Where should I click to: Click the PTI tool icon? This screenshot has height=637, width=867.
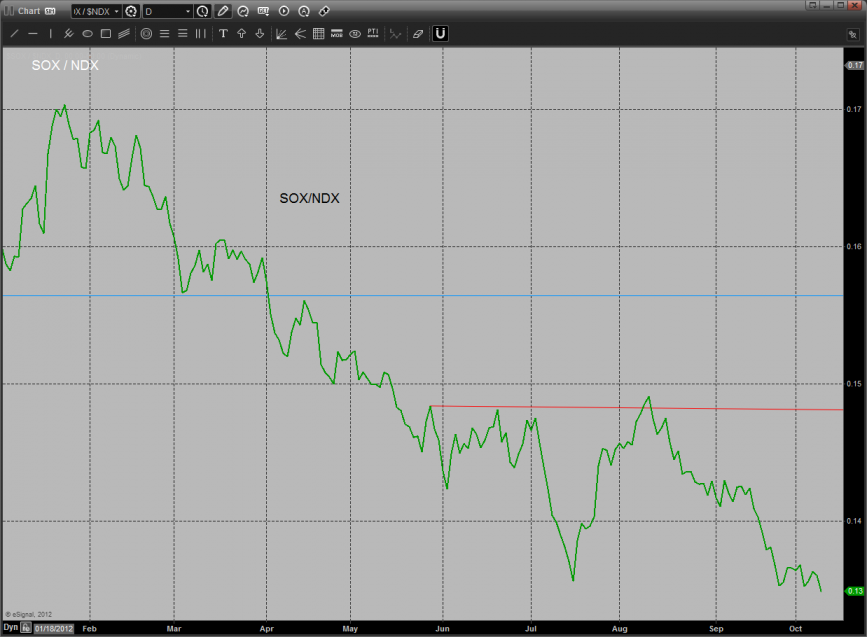point(373,34)
